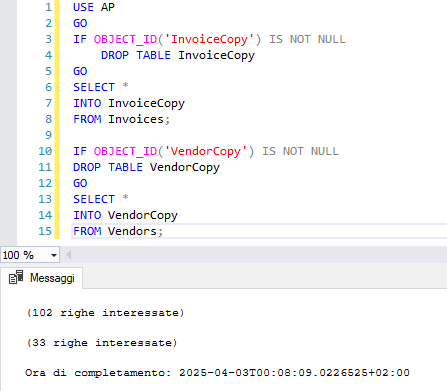Click 'FROM Vendors;' text
Viewport: 447px width, 391px height.
[118, 231]
